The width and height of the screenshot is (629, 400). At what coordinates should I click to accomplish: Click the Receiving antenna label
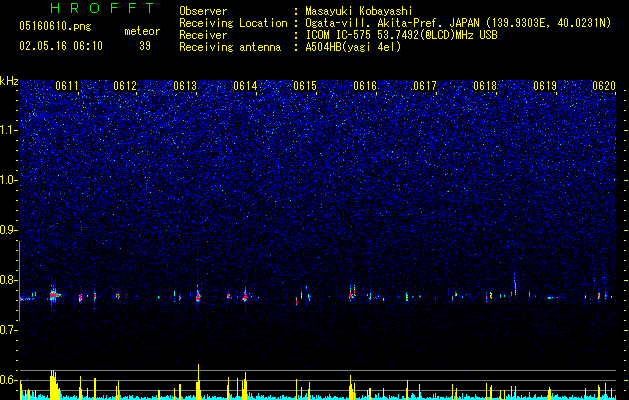click(230, 47)
